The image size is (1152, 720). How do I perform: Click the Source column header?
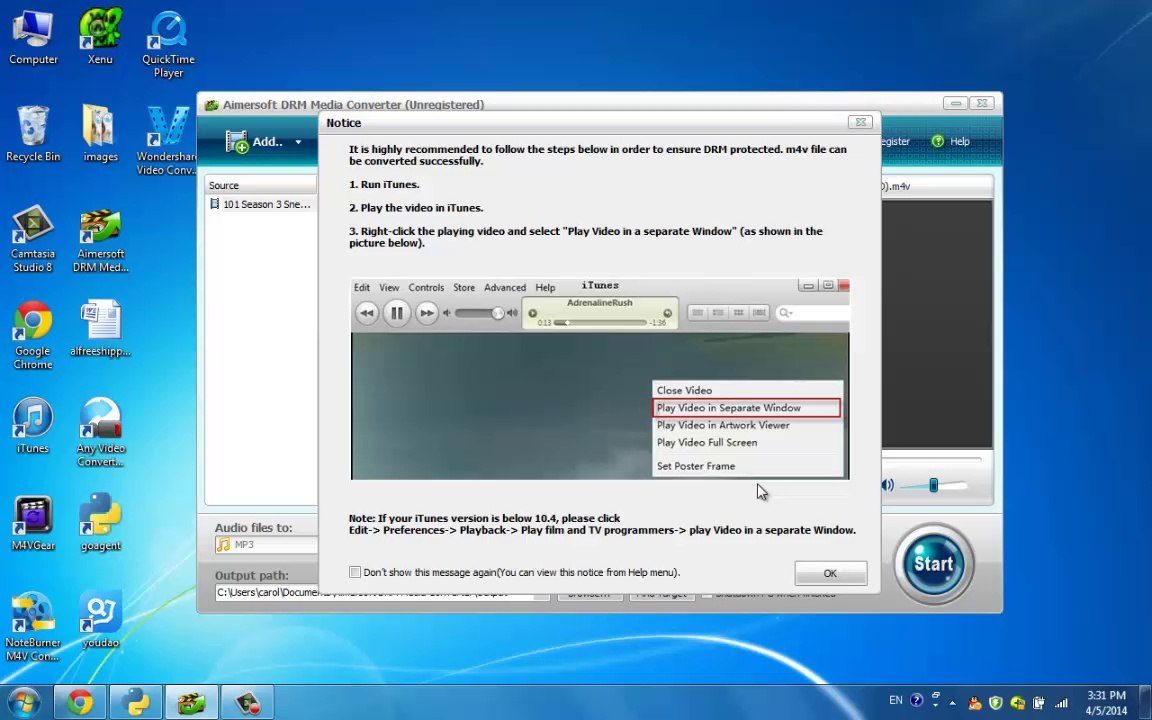tap(261, 185)
